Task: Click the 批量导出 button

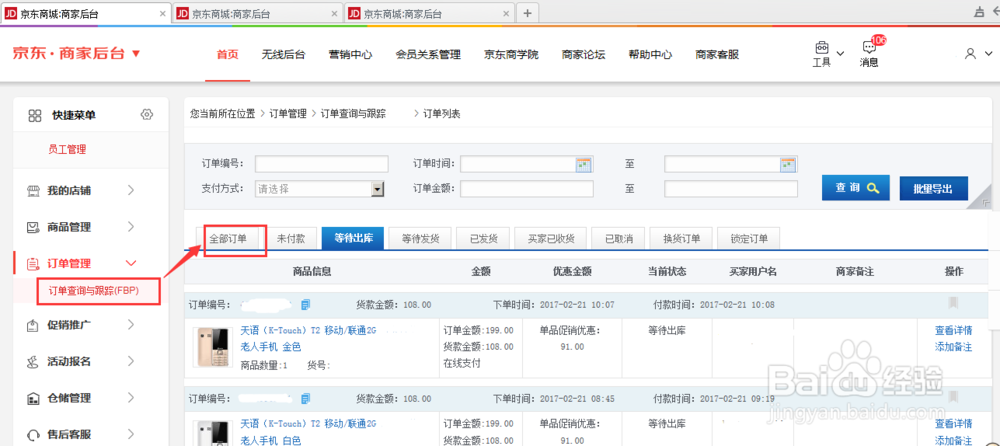Action: pos(933,189)
